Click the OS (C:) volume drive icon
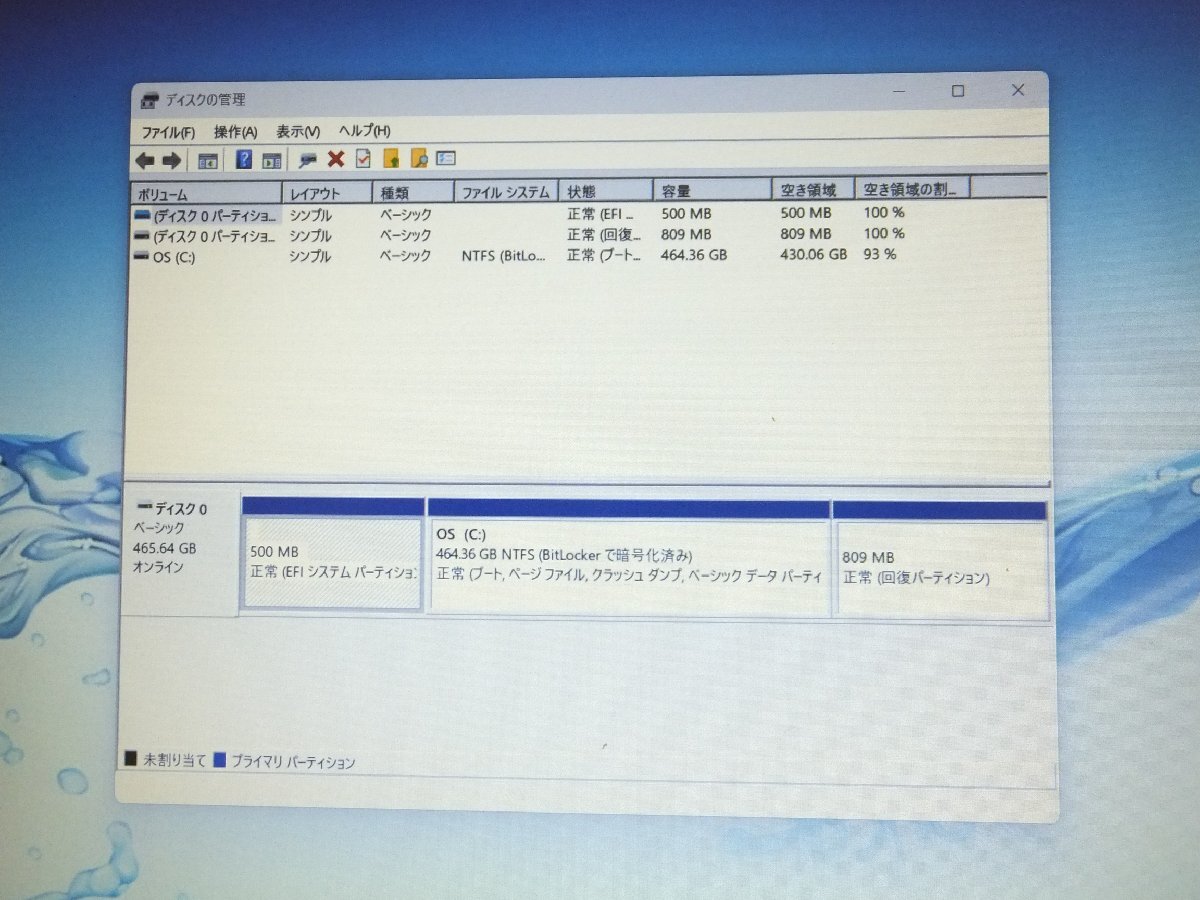Screen dimensions: 1200x900 pyautogui.click(x=142, y=257)
